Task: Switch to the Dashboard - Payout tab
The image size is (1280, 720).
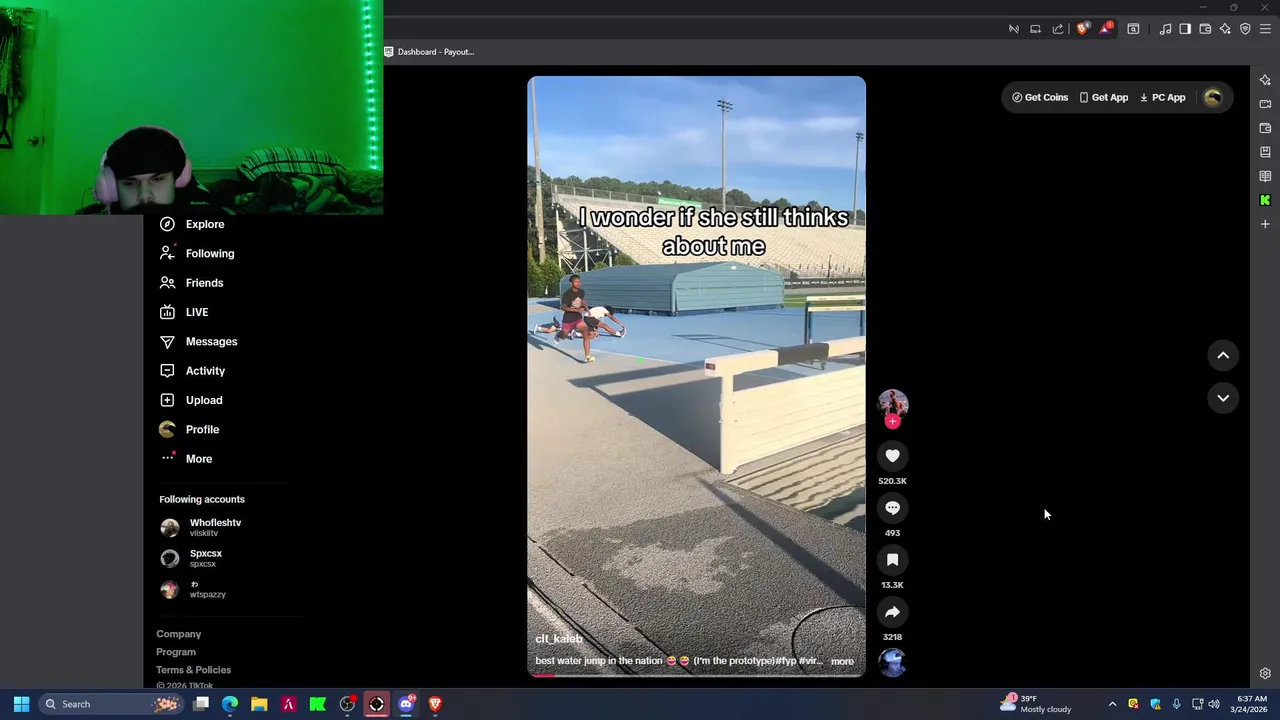Action: coord(430,52)
